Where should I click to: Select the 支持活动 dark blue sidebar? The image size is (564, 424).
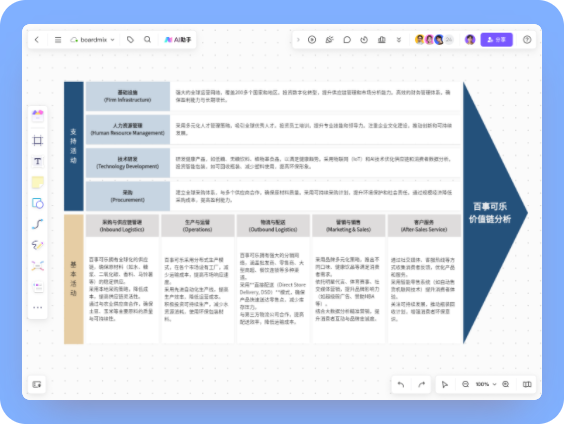(74, 146)
